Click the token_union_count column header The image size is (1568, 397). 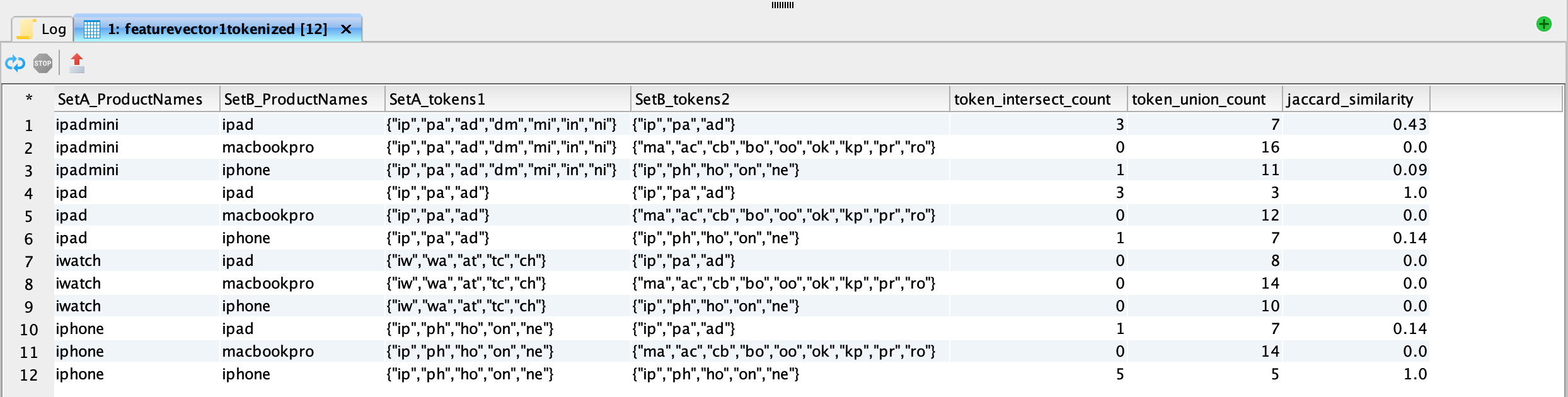(x=1198, y=99)
